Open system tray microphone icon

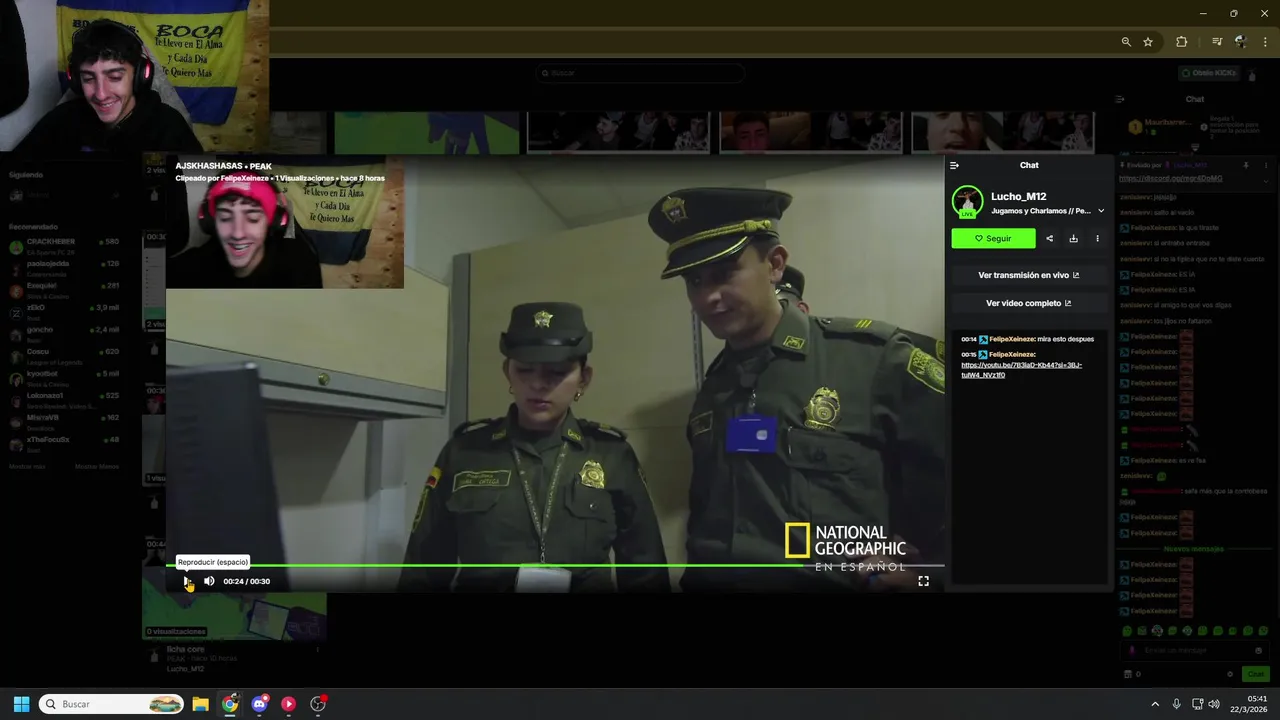tap(1177, 704)
